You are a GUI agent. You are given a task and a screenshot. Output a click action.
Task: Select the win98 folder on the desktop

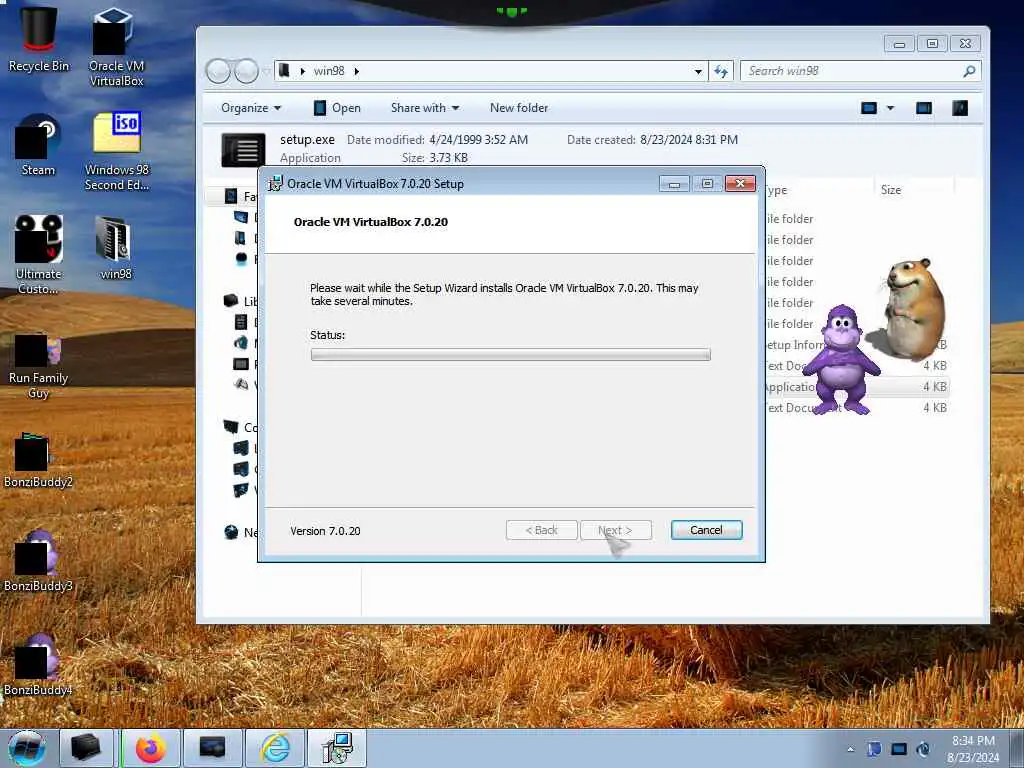115,248
